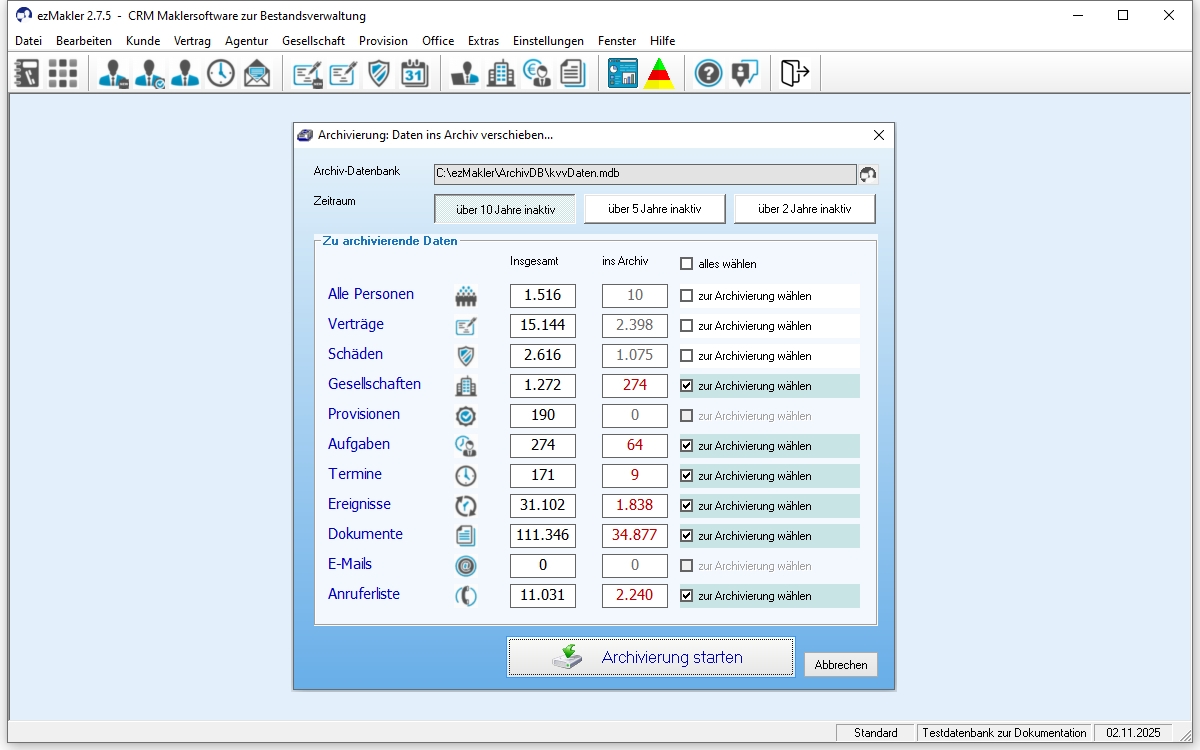Screen dimensions: 1200x750
Task: Click the dashboard statistics toolbar icon
Action: pyautogui.click(x=623, y=73)
